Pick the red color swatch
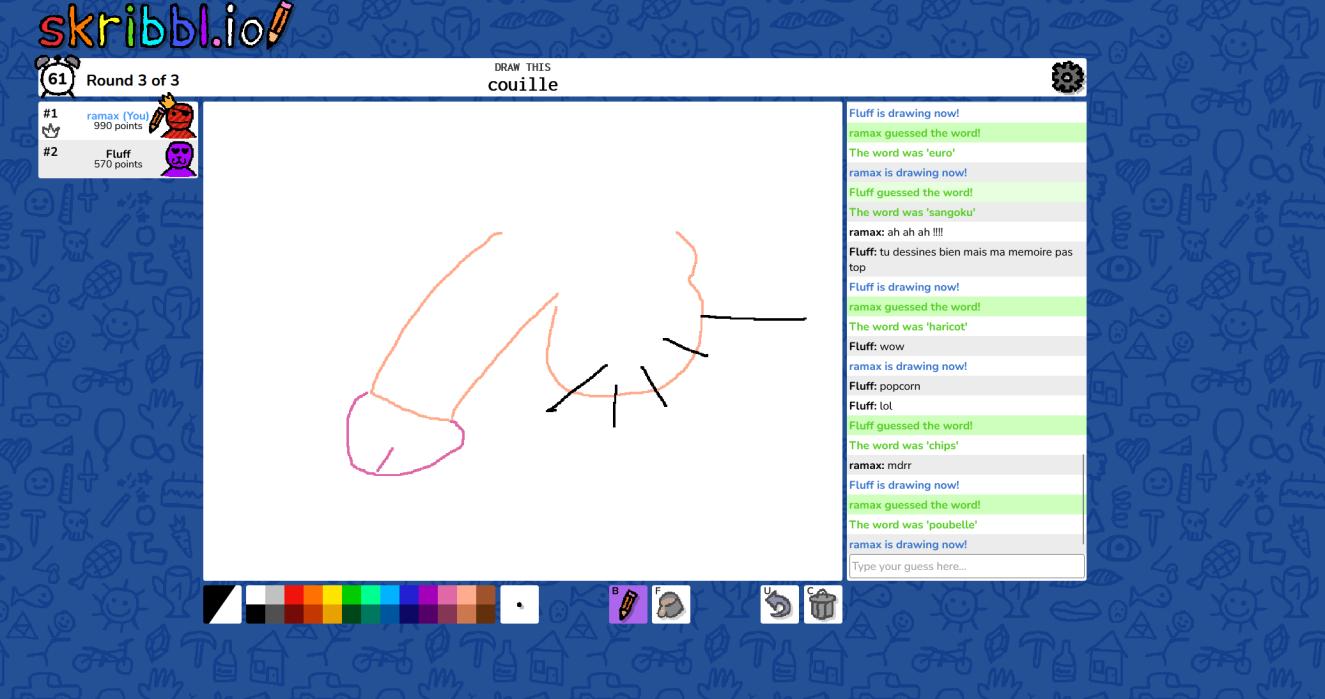1325x699 pixels. [294, 595]
